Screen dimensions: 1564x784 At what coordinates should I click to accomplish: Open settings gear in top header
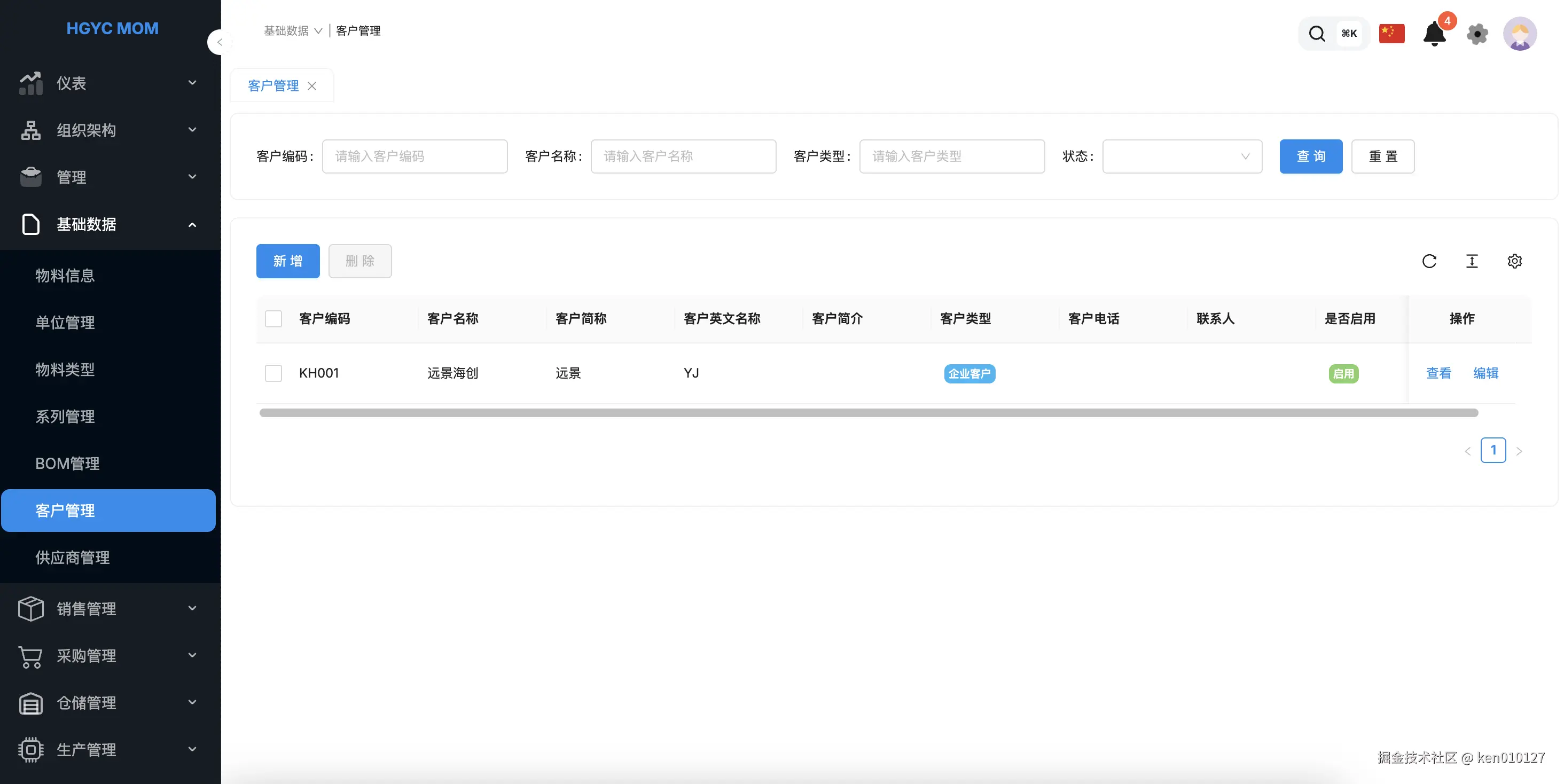pyautogui.click(x=1477, y=34)
